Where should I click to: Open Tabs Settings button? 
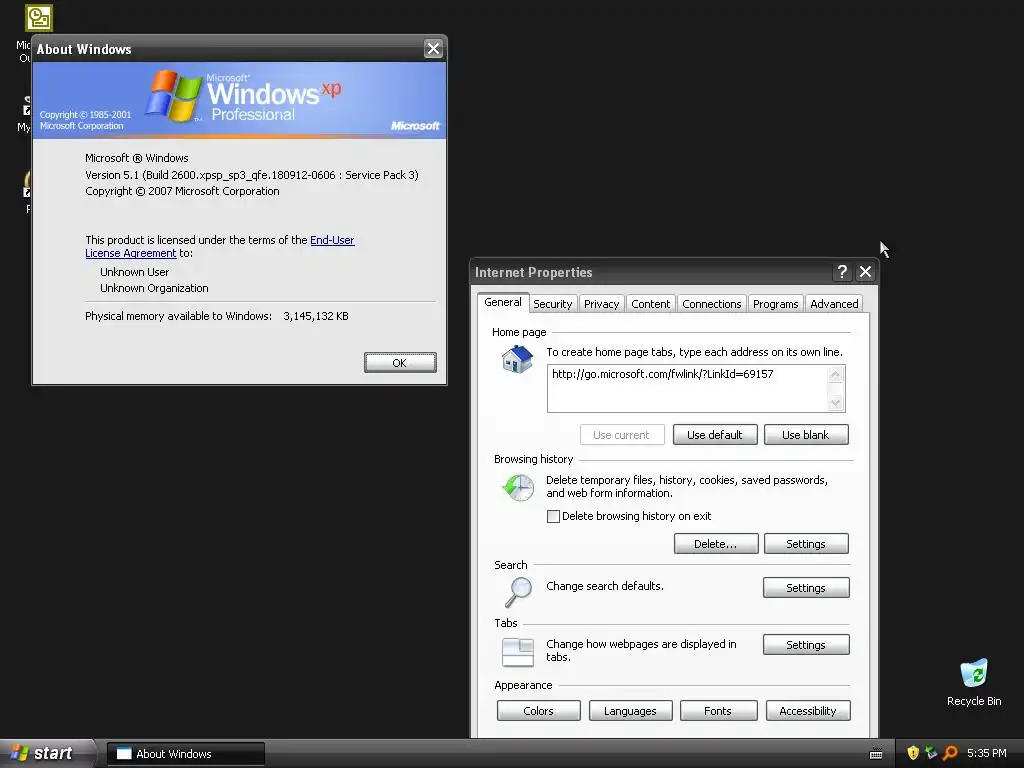pyautogui.click(x=806, y=645)
